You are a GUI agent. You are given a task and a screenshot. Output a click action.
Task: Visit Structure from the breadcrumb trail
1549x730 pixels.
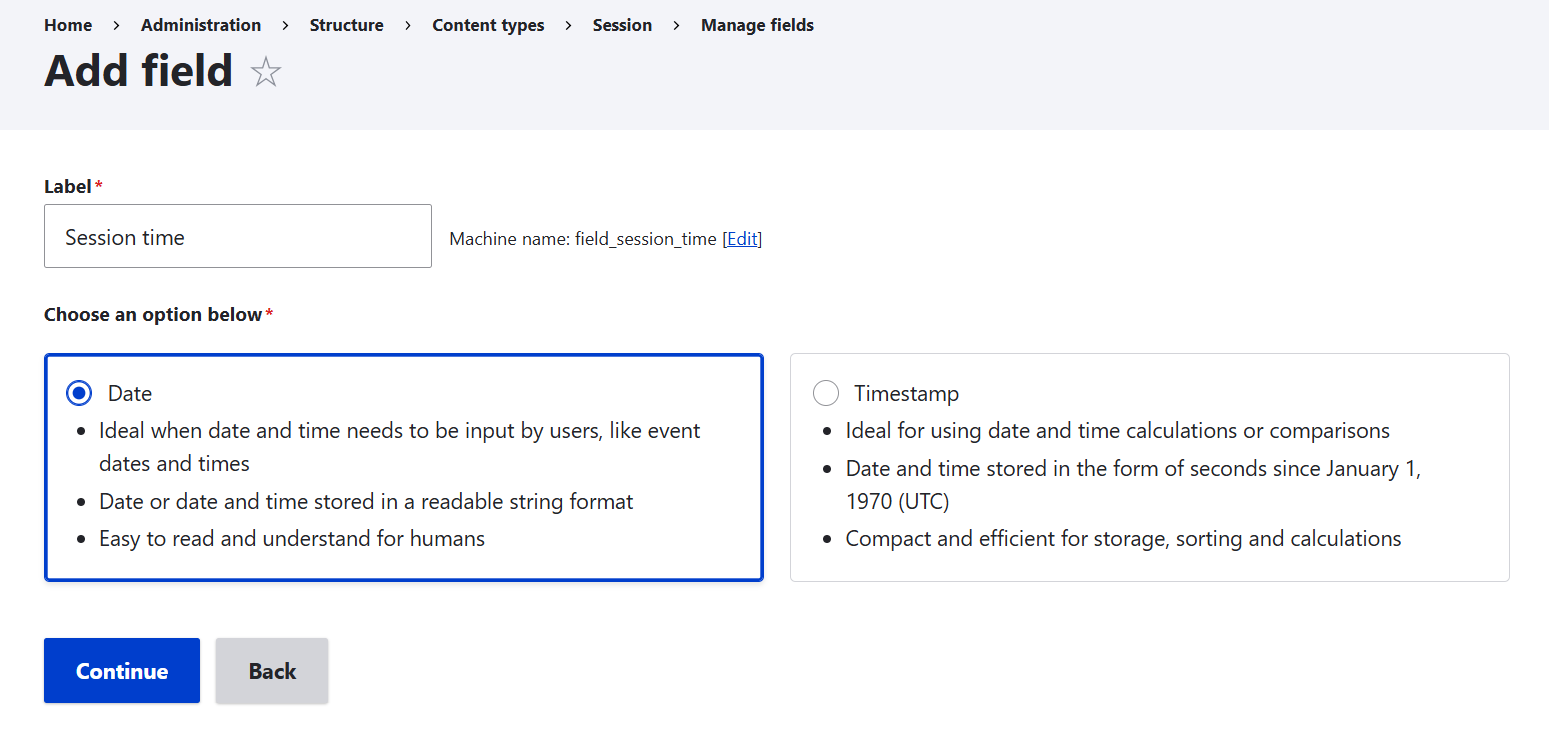pyautogui.click(x=346, y=24)
